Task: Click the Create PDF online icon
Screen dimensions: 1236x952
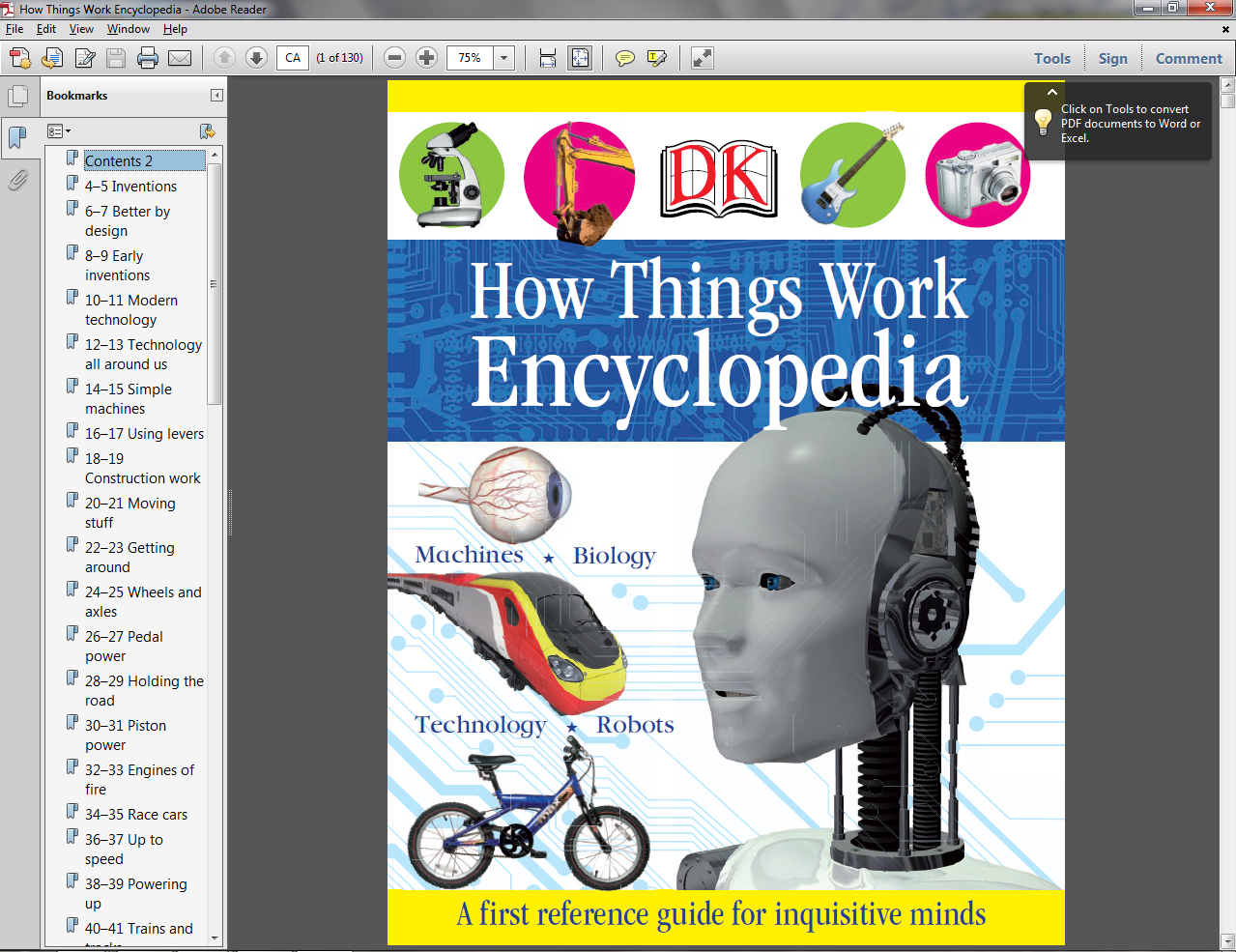Action: tap(19, 58)
